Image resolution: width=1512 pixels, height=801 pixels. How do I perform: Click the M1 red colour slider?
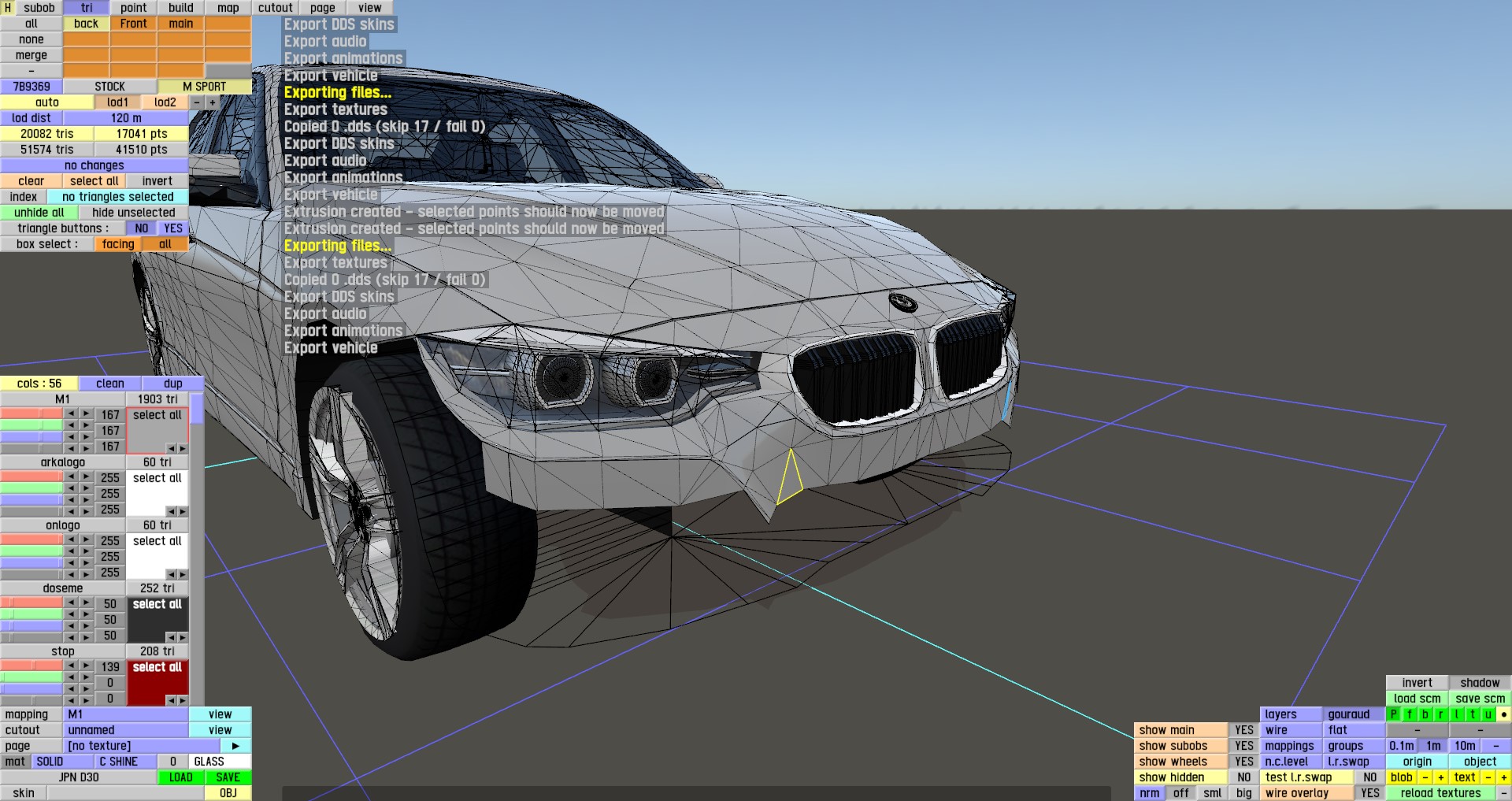tap(31, 413)
